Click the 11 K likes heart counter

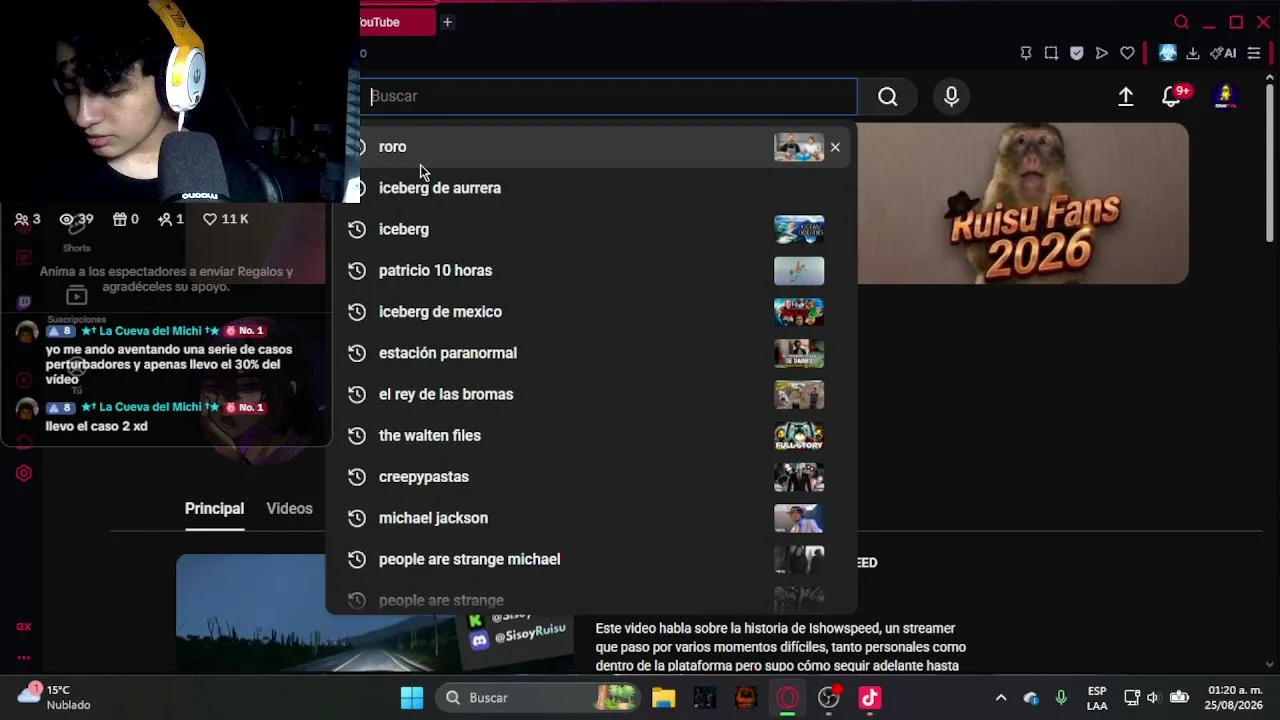coord(226,219)
